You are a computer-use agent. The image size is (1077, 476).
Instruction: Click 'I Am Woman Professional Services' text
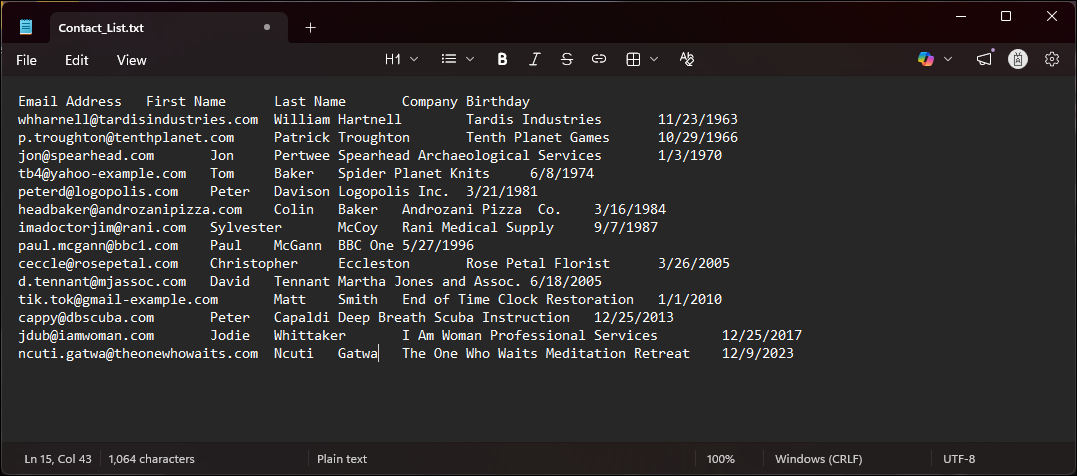[x=530, y=336]
